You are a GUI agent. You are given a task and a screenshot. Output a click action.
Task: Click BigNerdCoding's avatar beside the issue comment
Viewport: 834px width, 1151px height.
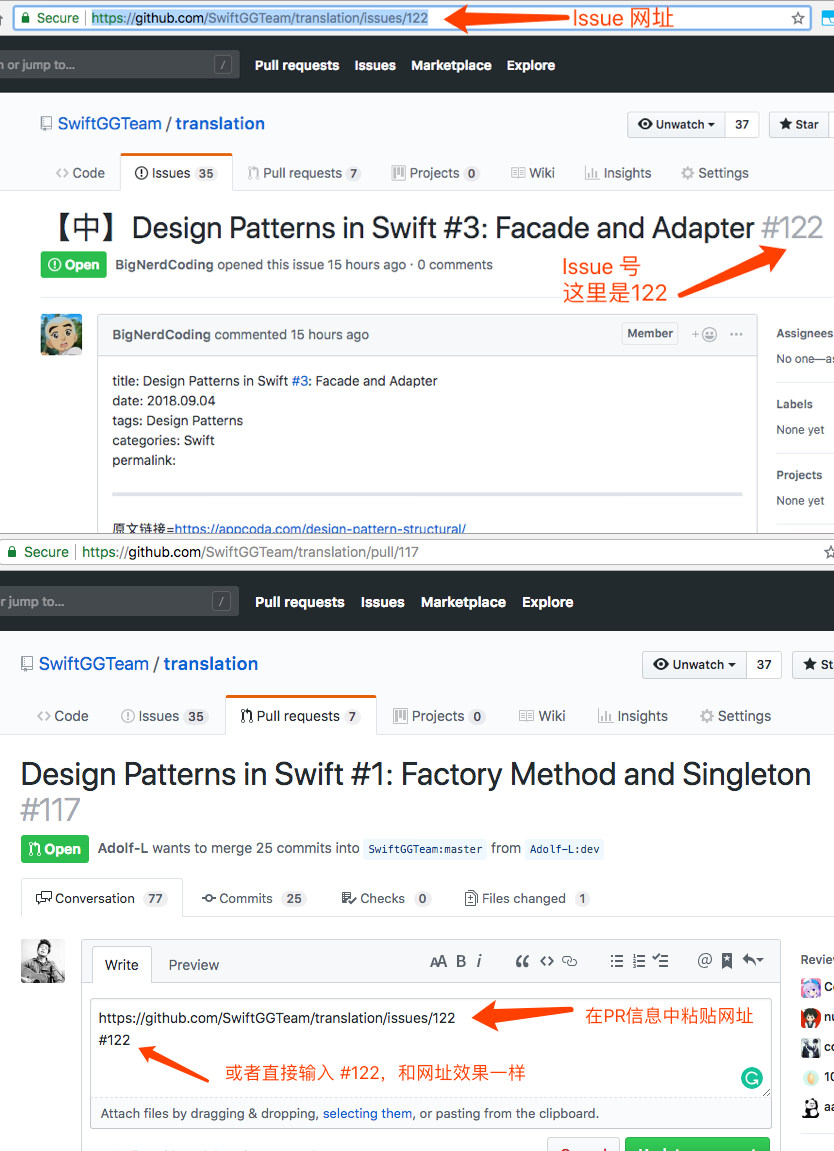coord(61,334)
